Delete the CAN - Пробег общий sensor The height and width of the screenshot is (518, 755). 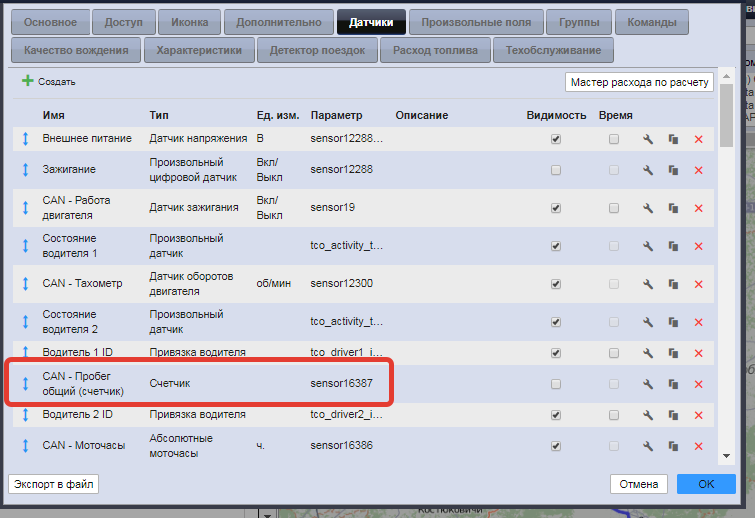[x=698, y=384]
